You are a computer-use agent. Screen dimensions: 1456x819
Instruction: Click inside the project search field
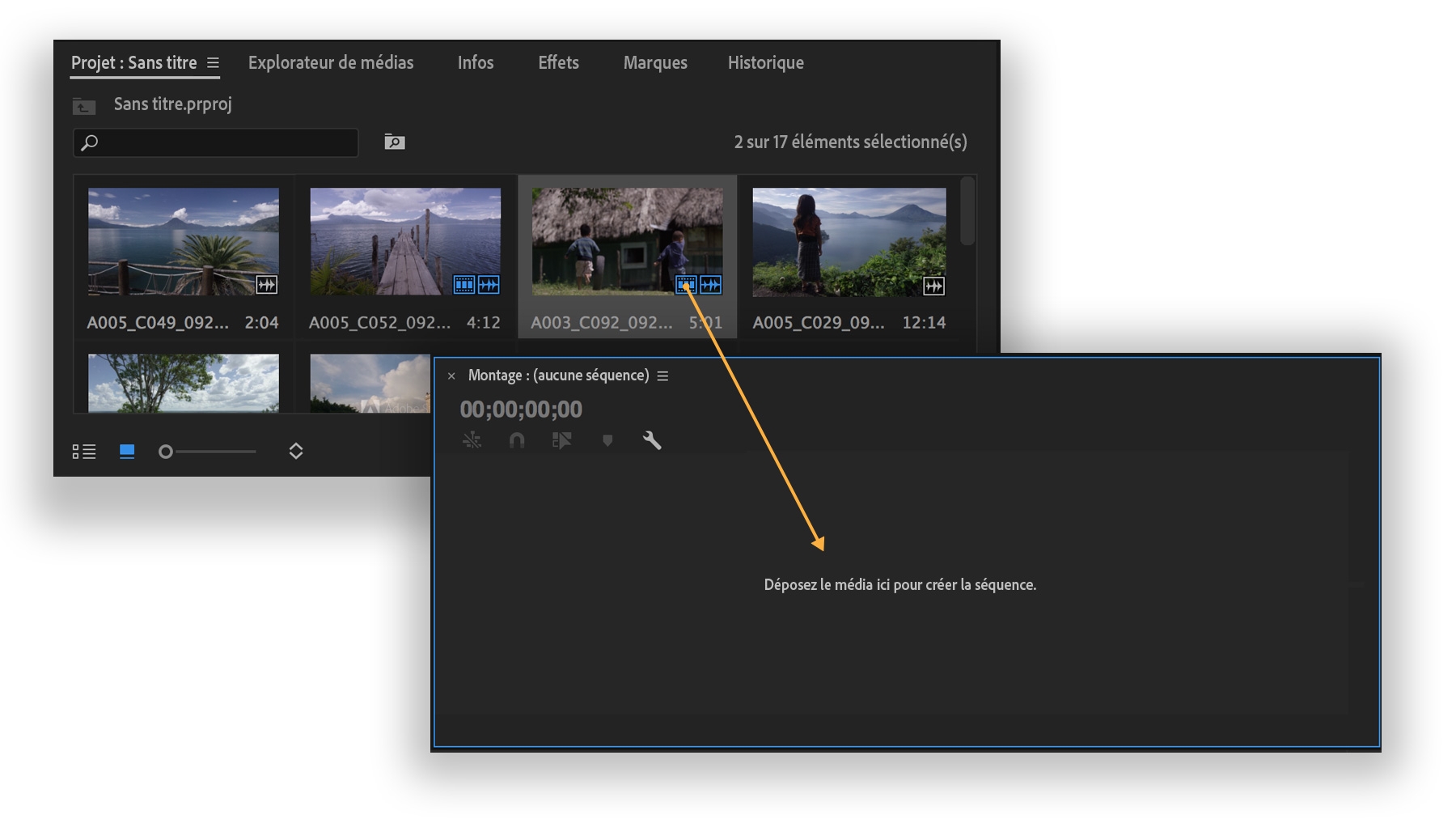tap(215, 142)
